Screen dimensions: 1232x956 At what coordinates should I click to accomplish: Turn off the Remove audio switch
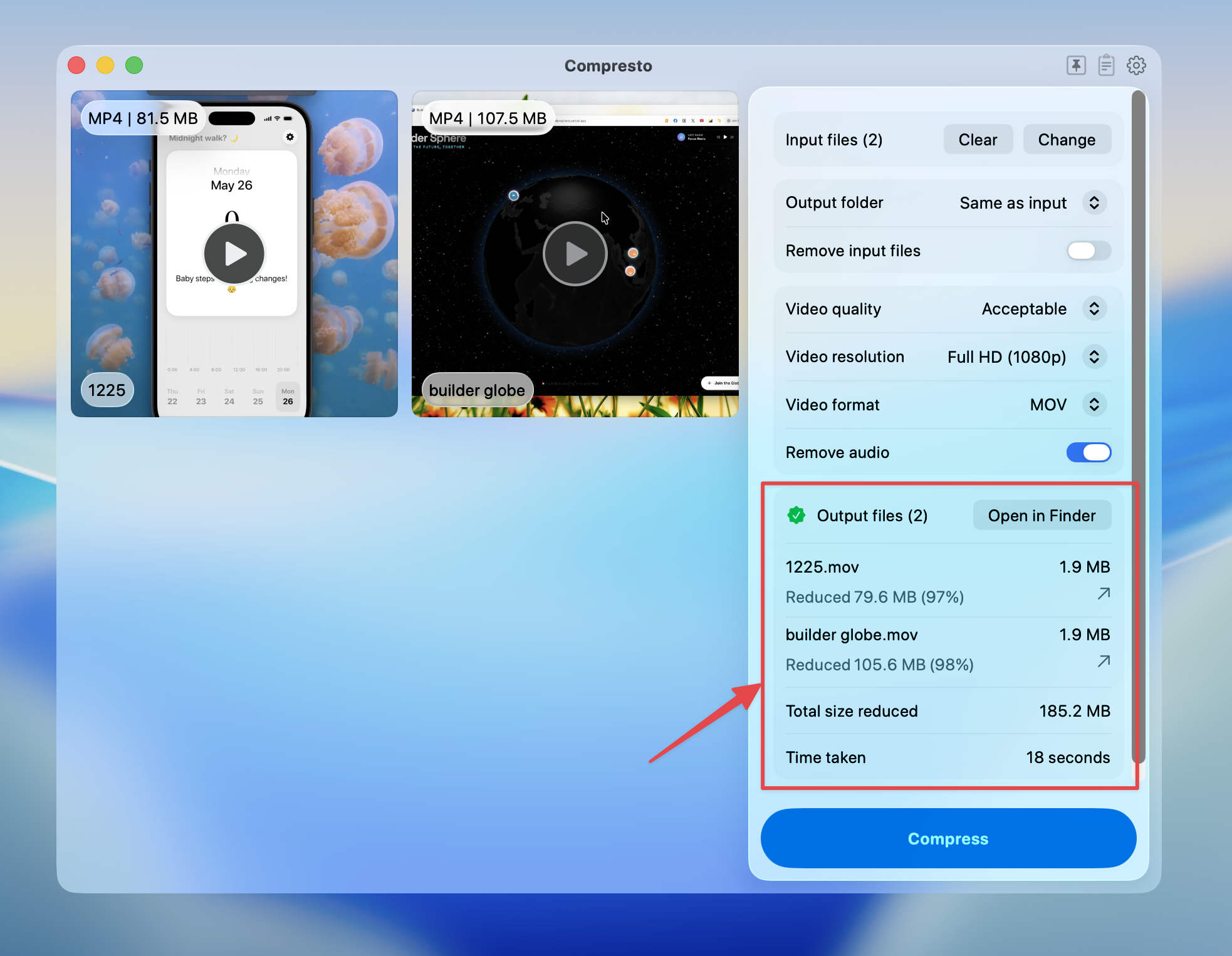(x=1088, y=452)
